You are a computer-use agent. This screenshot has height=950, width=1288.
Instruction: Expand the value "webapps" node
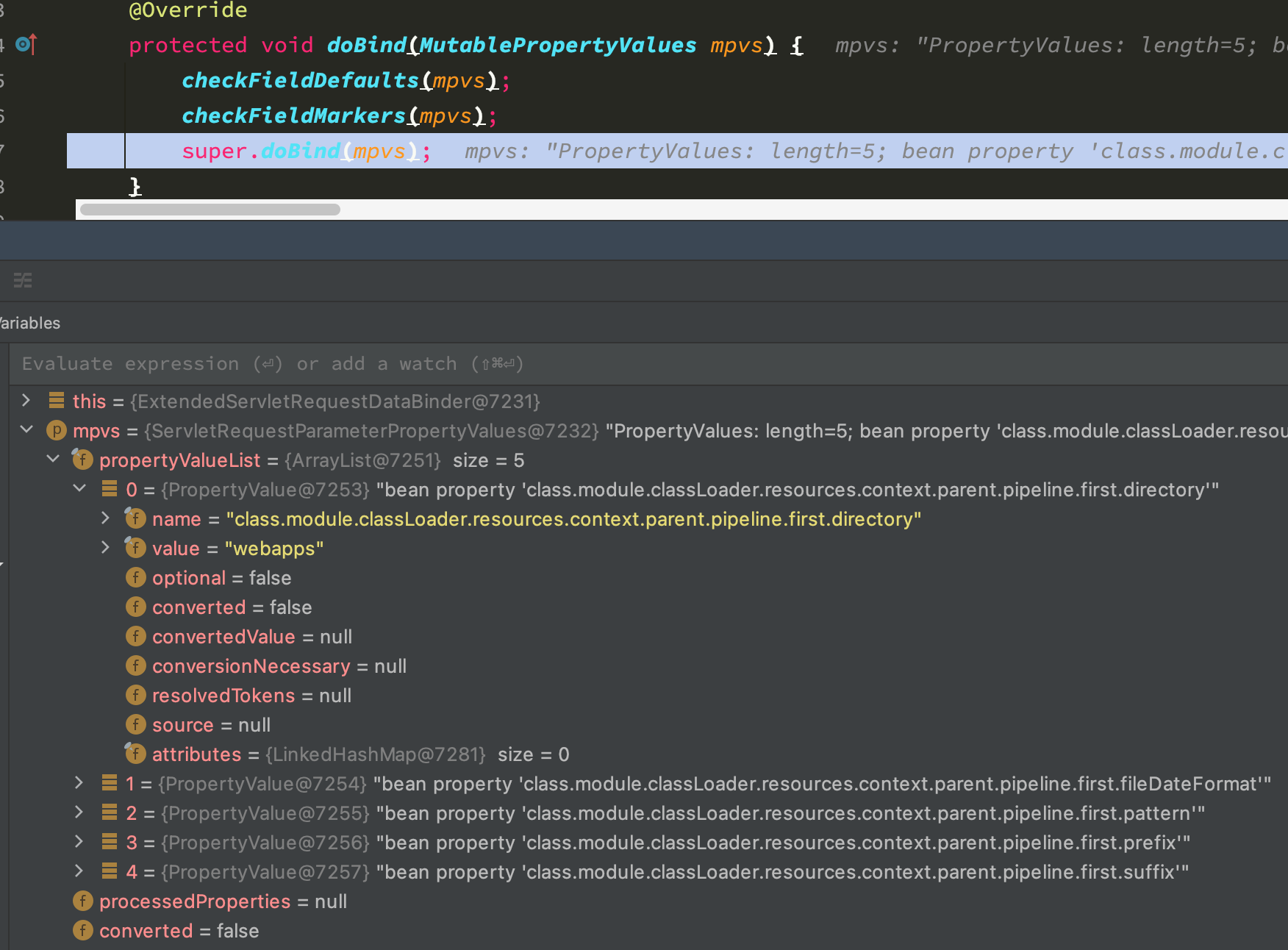[x=106, y=548]
